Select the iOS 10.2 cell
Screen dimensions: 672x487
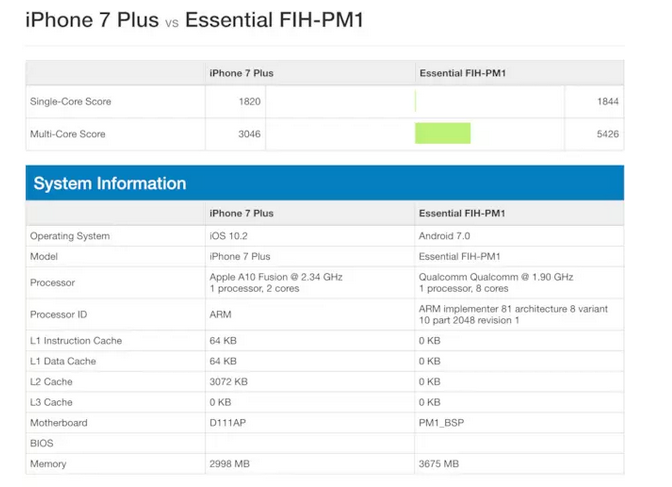tap(228, 236)
